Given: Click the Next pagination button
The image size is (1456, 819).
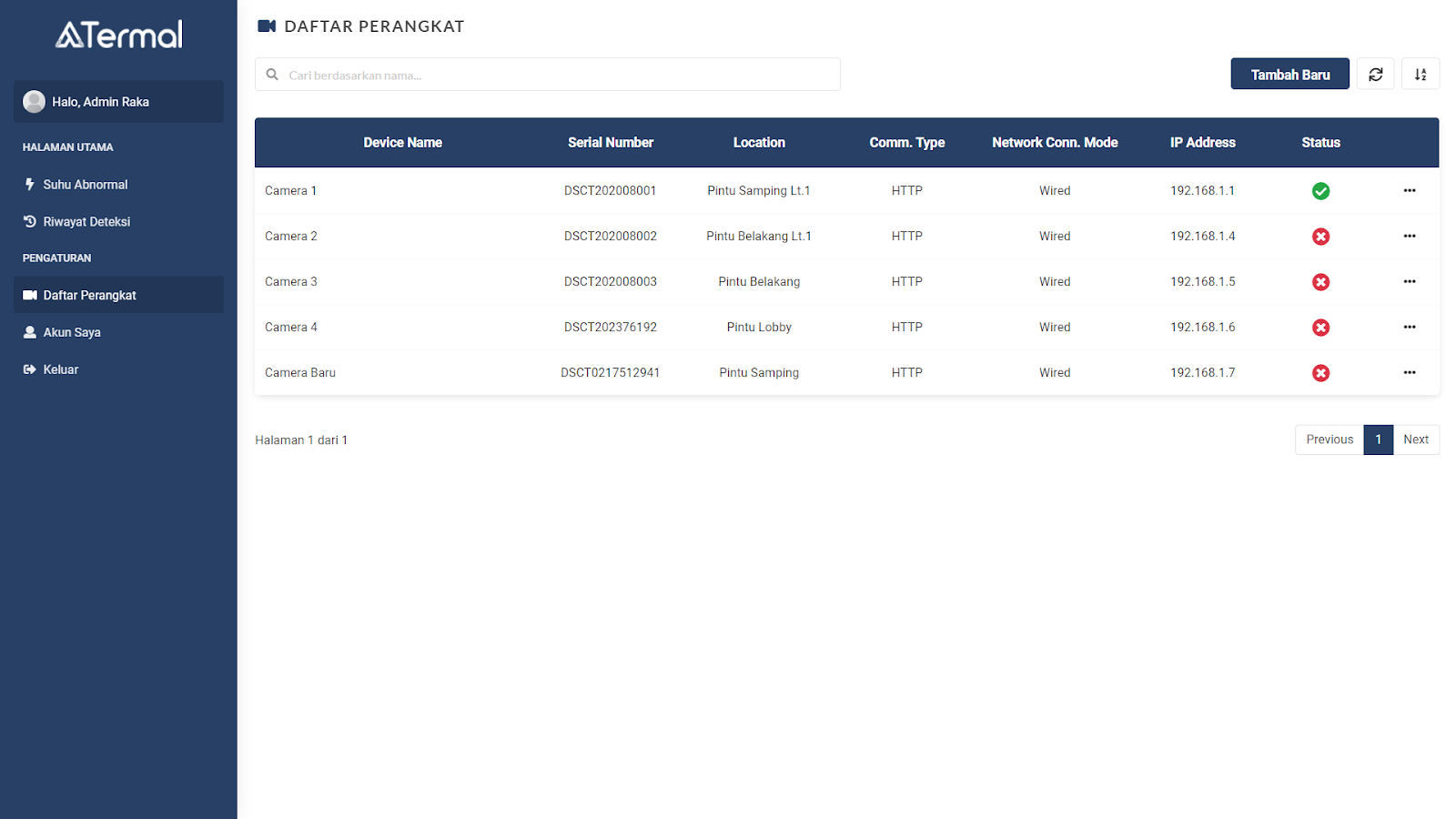Looking at the screenshot, I should coord(1415,440).
